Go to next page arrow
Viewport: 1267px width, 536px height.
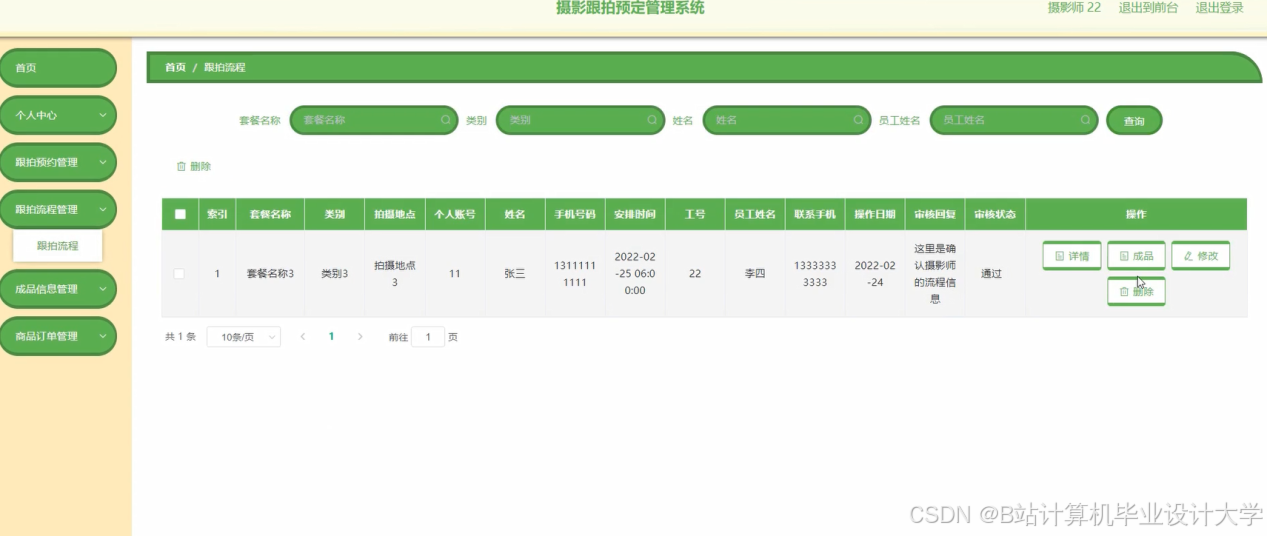click(x=360, y=337)
